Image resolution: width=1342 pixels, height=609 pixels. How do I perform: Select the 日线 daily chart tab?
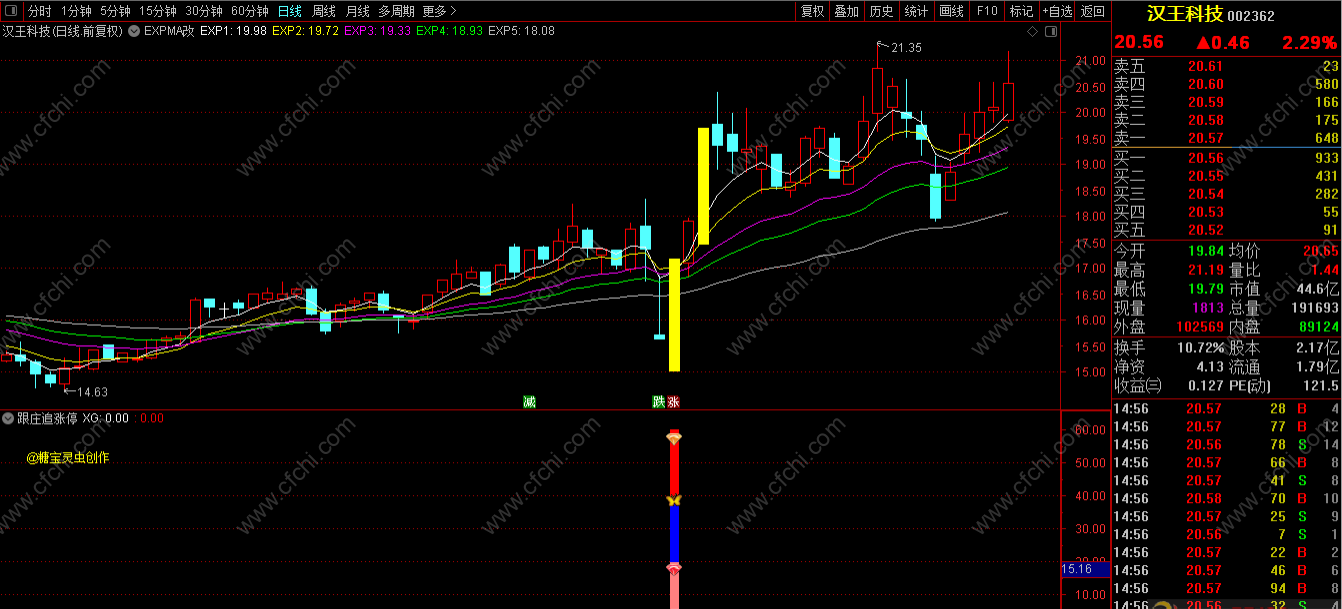290,11
